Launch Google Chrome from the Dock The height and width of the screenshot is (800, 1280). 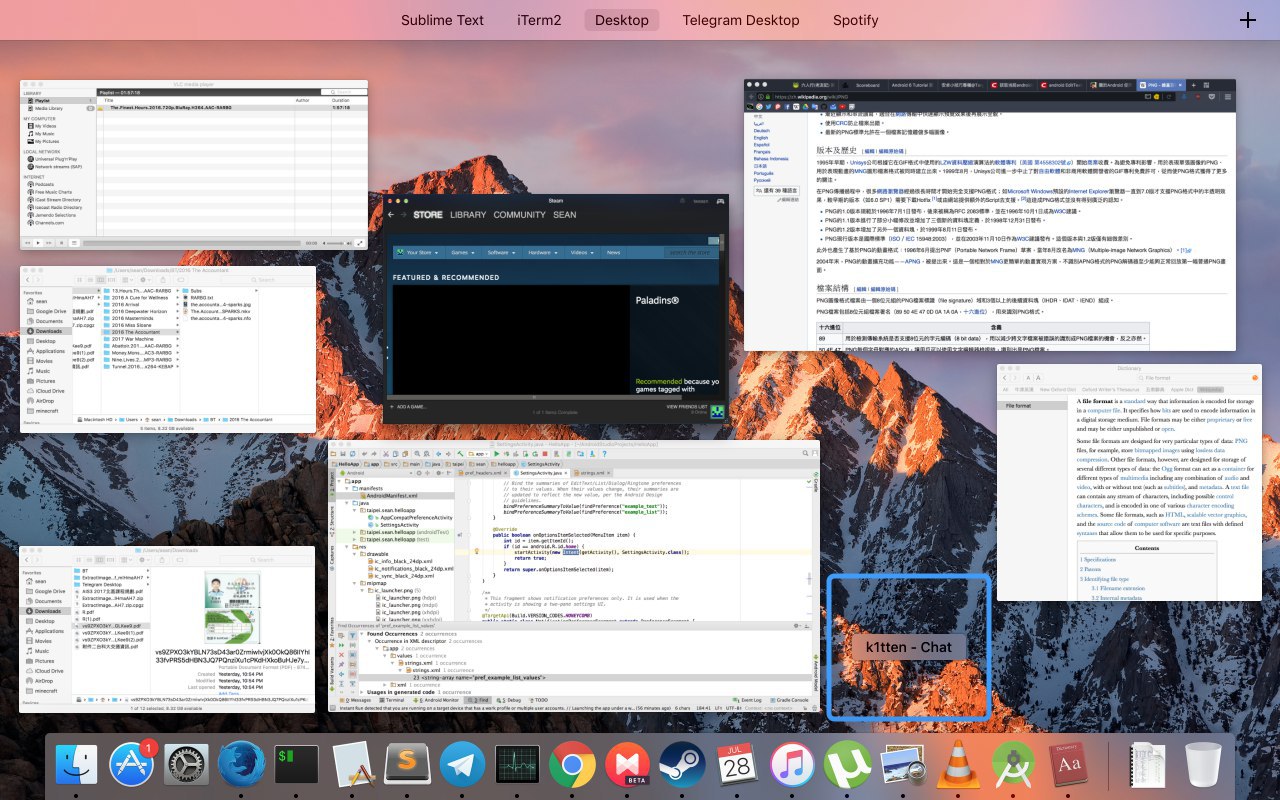click(x=572, y=766)
